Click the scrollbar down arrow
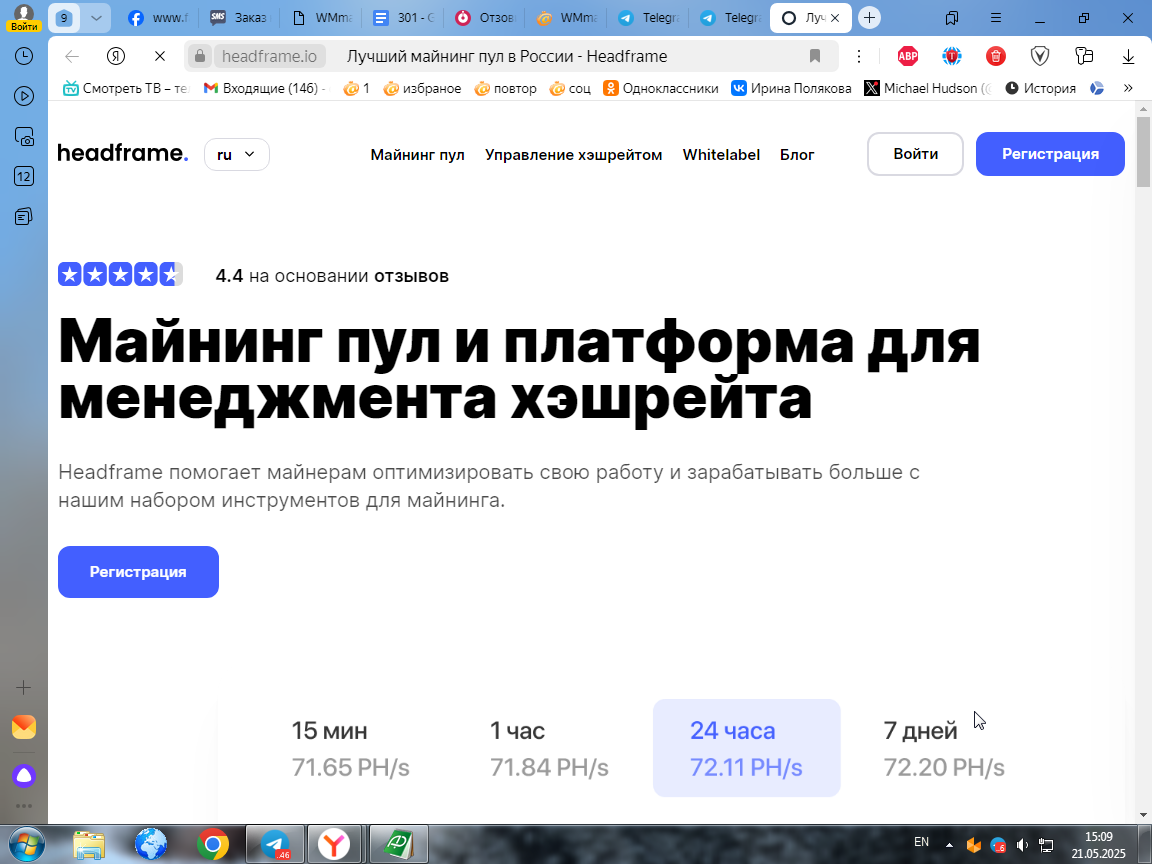Image resolution: width=1152 pixels, height=864 pixels. pos(1142,815)
